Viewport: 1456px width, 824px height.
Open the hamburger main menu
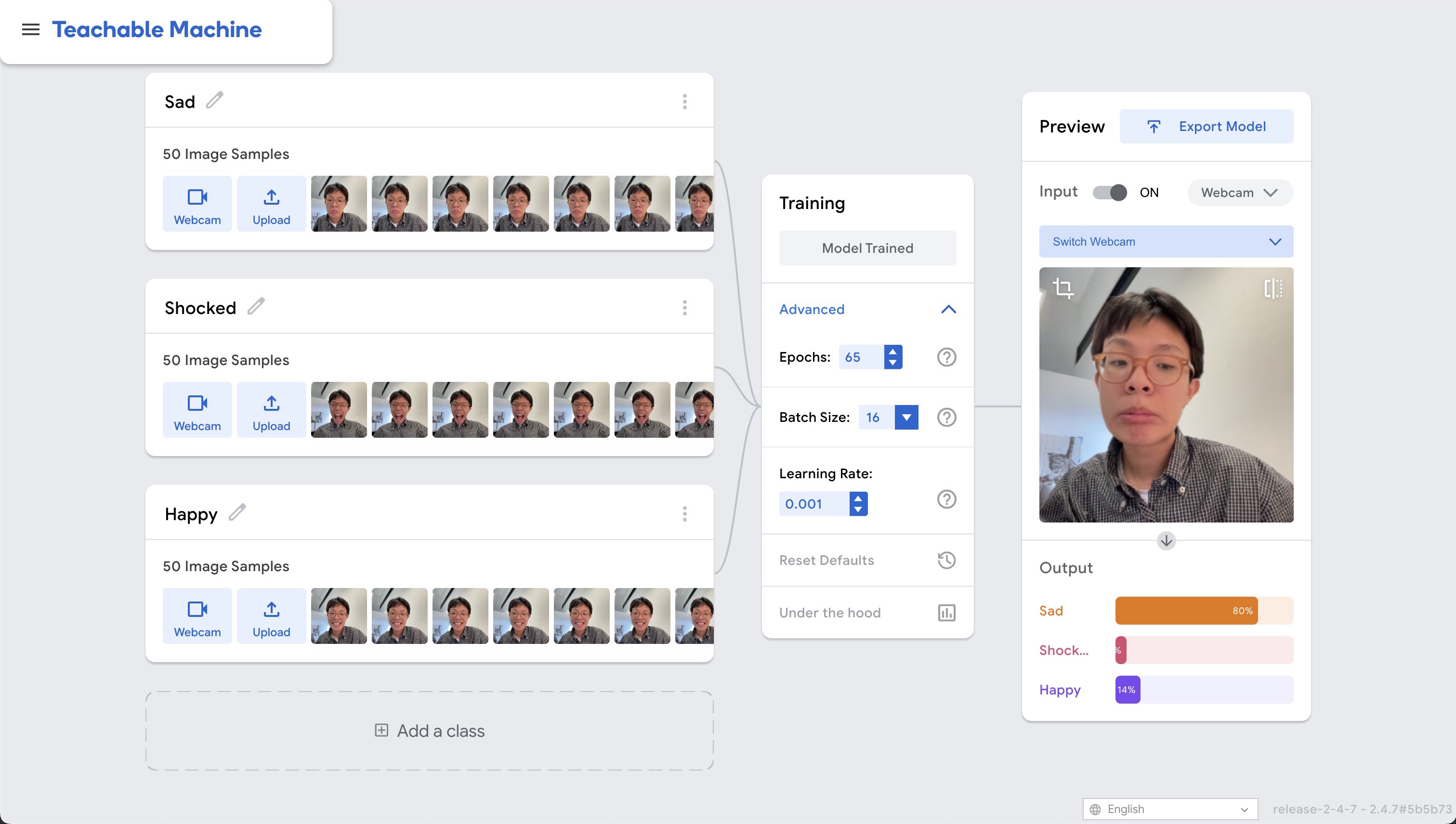click(30, 29)
